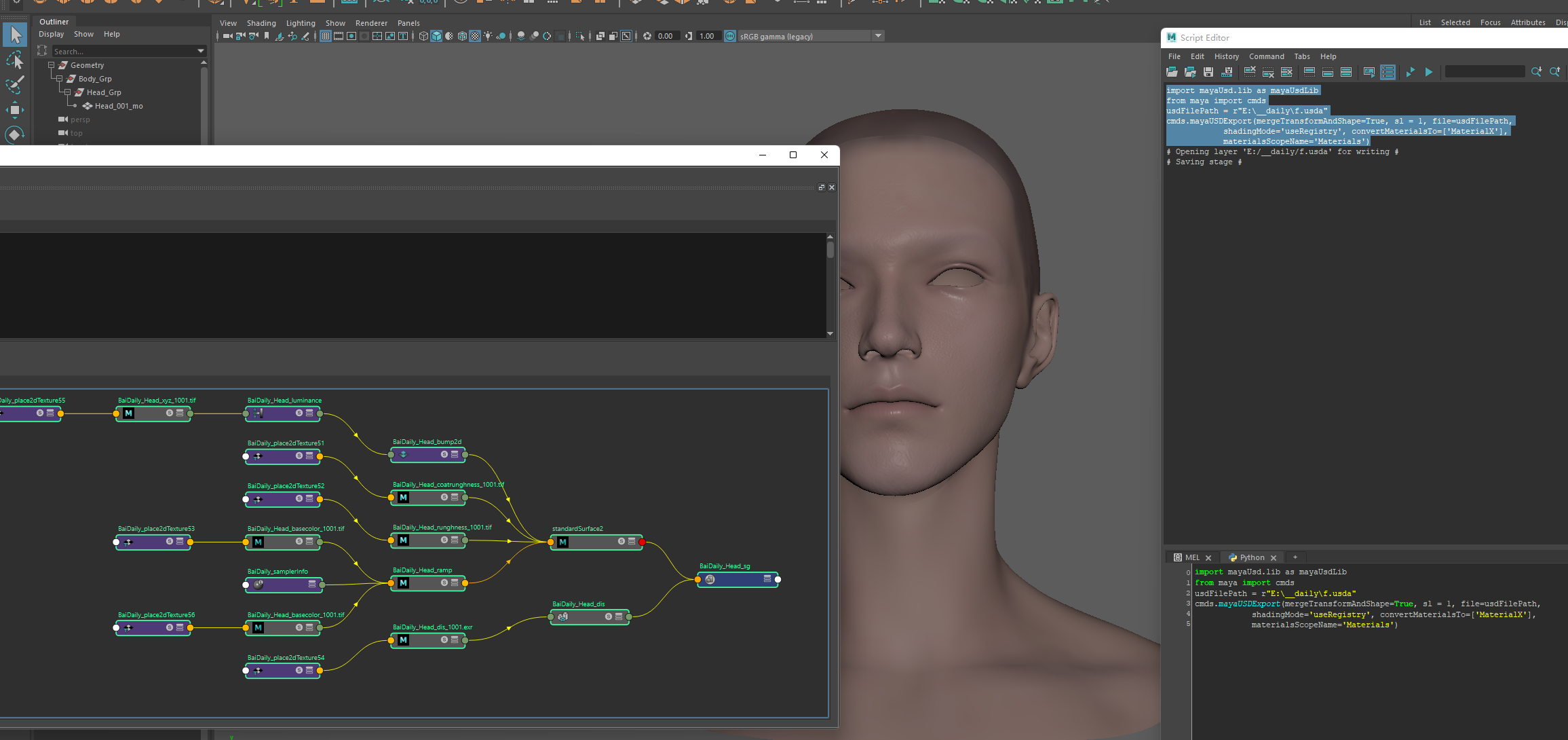Select the Lighting toggle icon in viewport bar

click(x=489, y=36)
